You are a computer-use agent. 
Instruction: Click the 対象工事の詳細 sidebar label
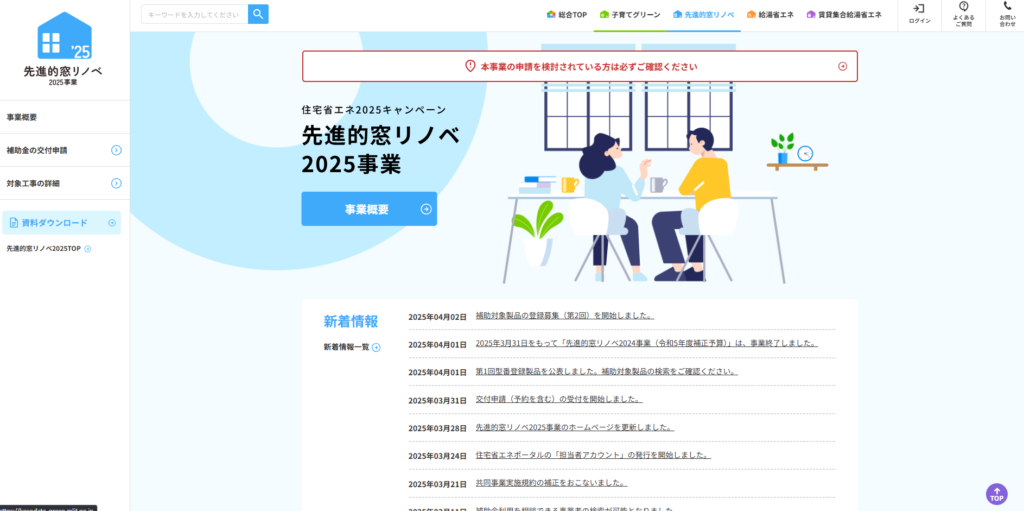click(x=33, y=184)
